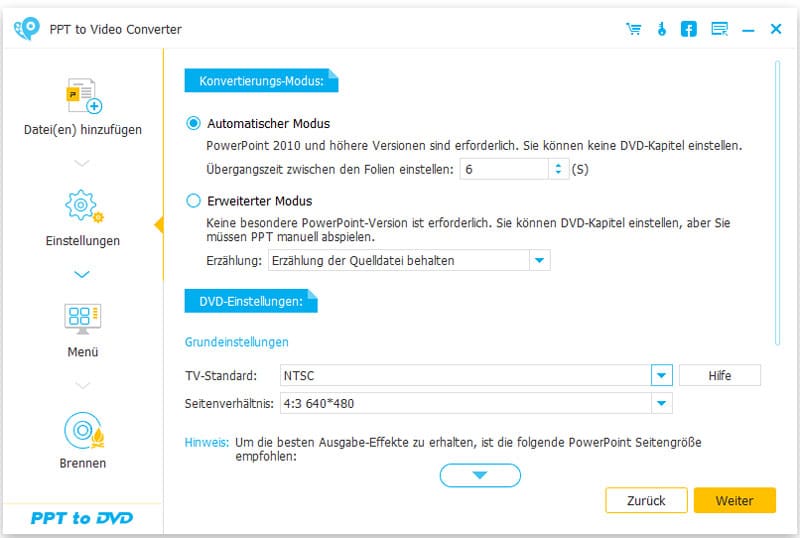Open the register key icon

click(662, 29)
